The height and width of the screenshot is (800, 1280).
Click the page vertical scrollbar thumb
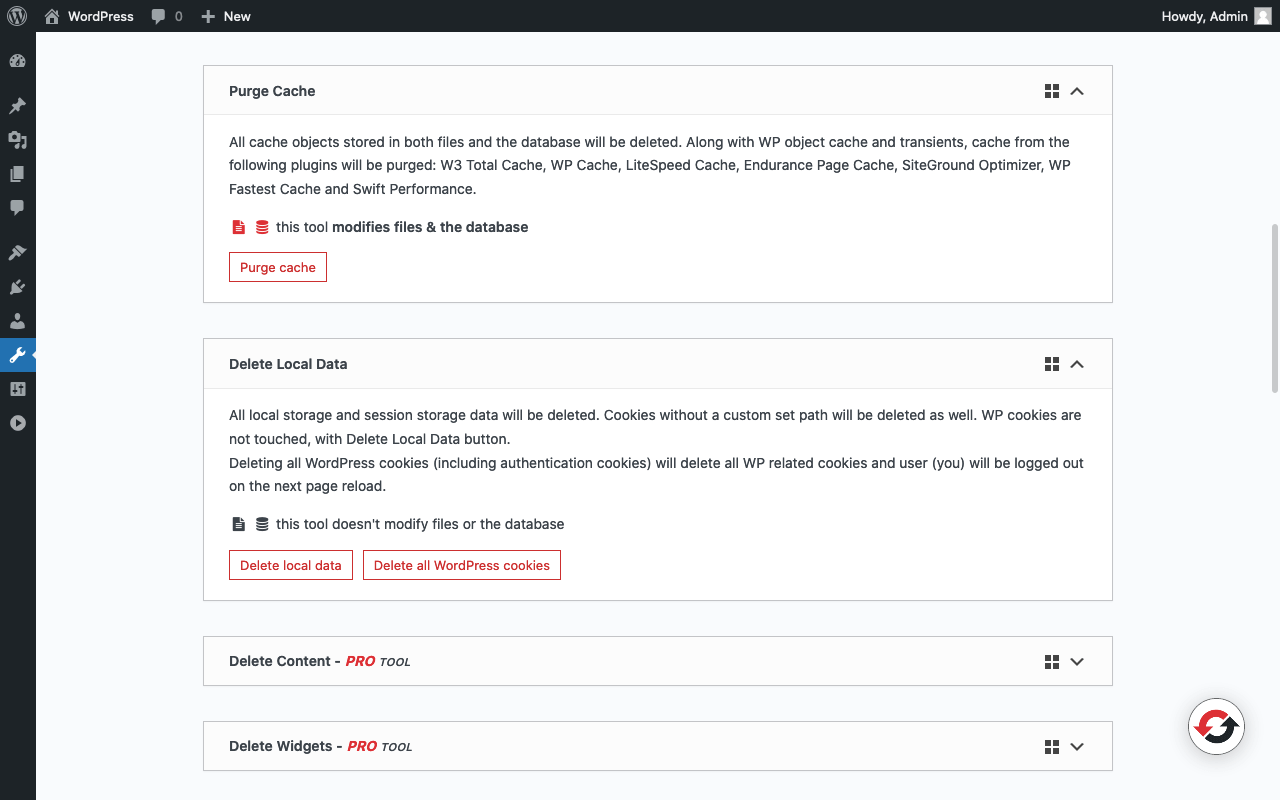pos(1274,308)
